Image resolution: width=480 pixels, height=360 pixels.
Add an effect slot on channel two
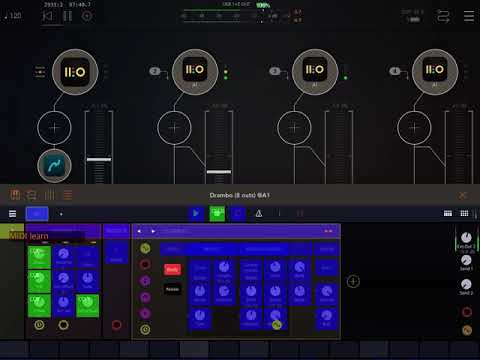[174, 128]
